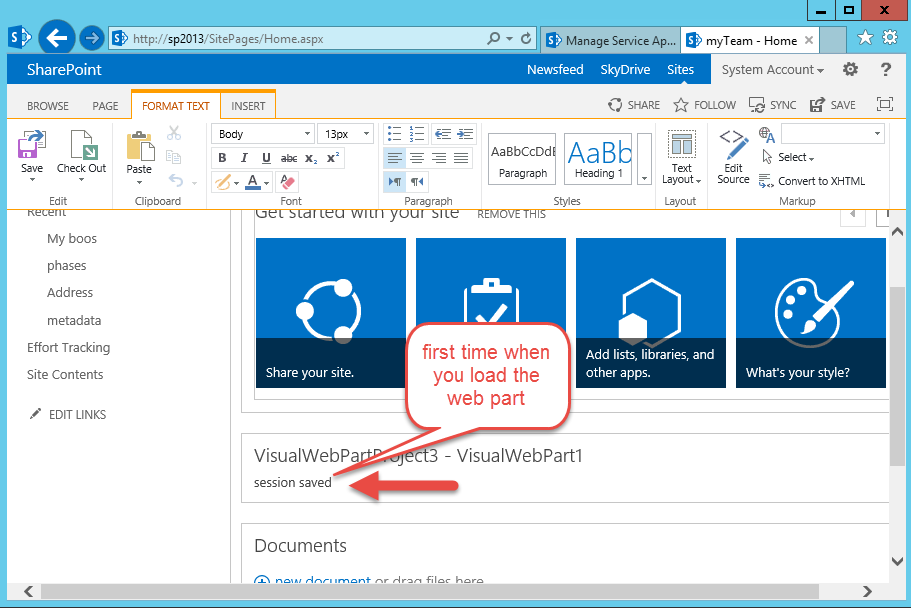Click the Help question mark icon
911x608 pixels.
coord(885,69)
